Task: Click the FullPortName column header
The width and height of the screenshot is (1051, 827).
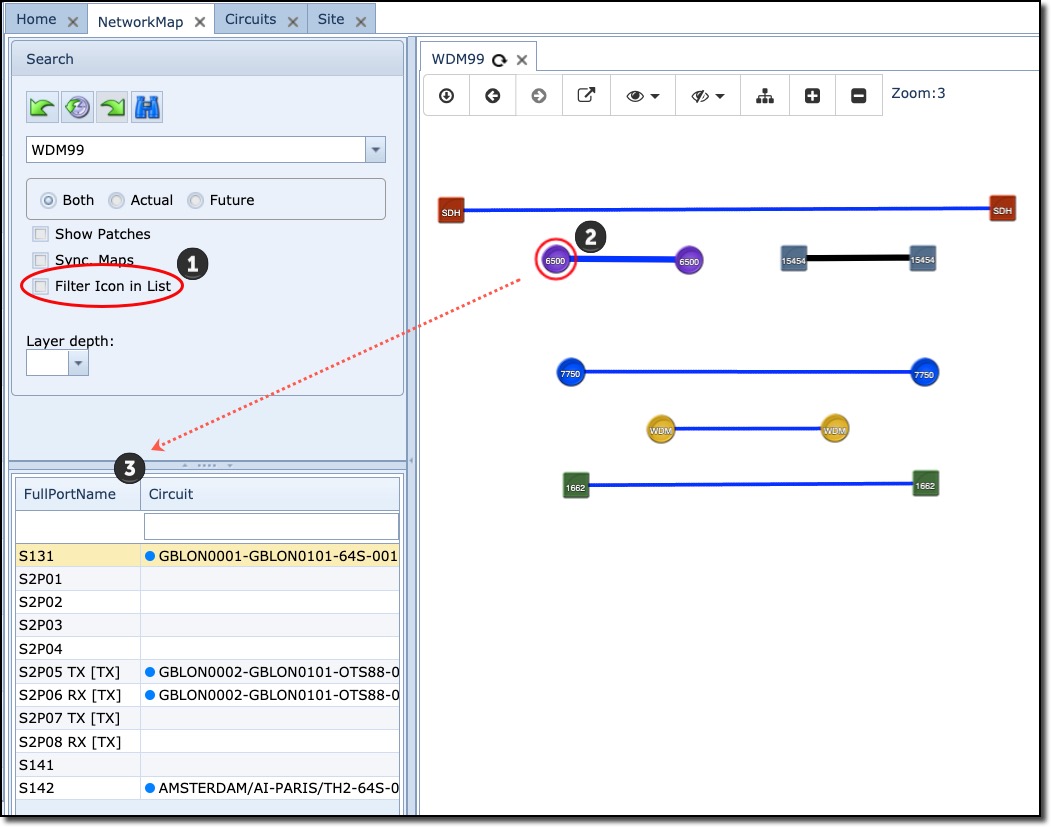Action: pyautogui.click(x=70, y=494)
